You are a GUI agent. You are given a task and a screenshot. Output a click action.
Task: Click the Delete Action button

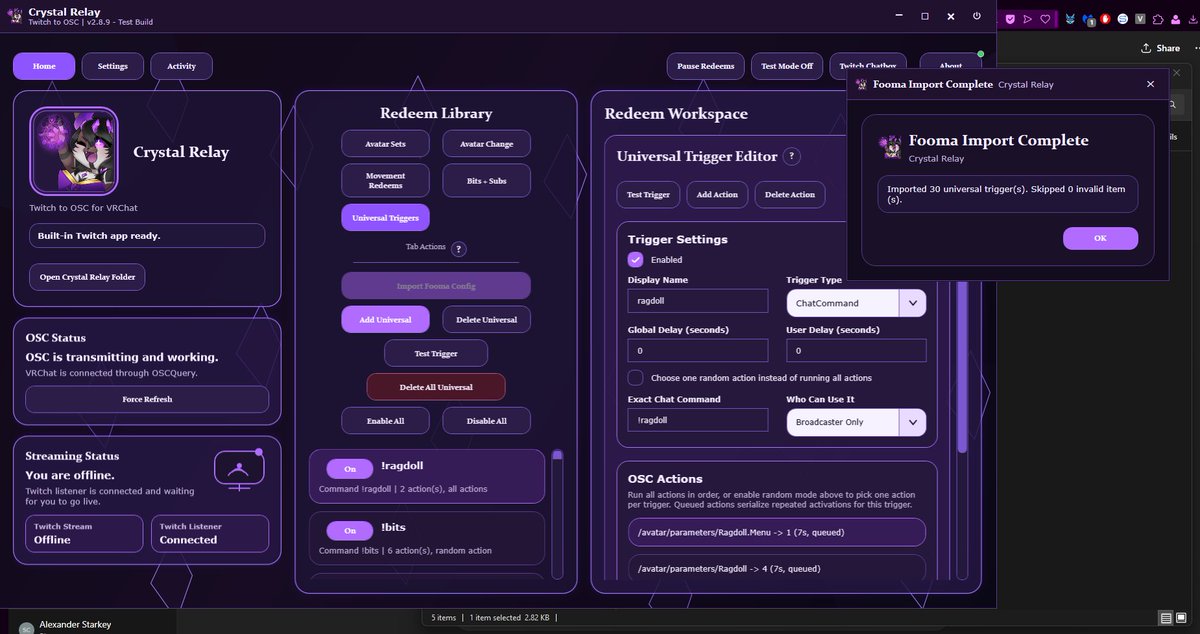pos(789,194)
